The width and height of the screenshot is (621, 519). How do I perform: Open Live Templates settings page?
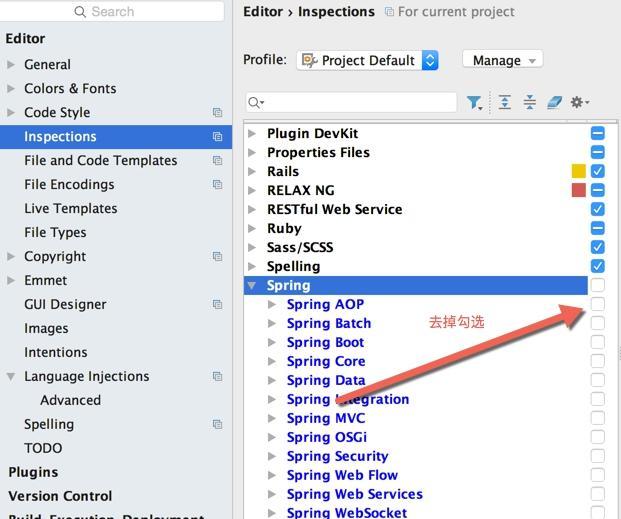click(70, 209)
